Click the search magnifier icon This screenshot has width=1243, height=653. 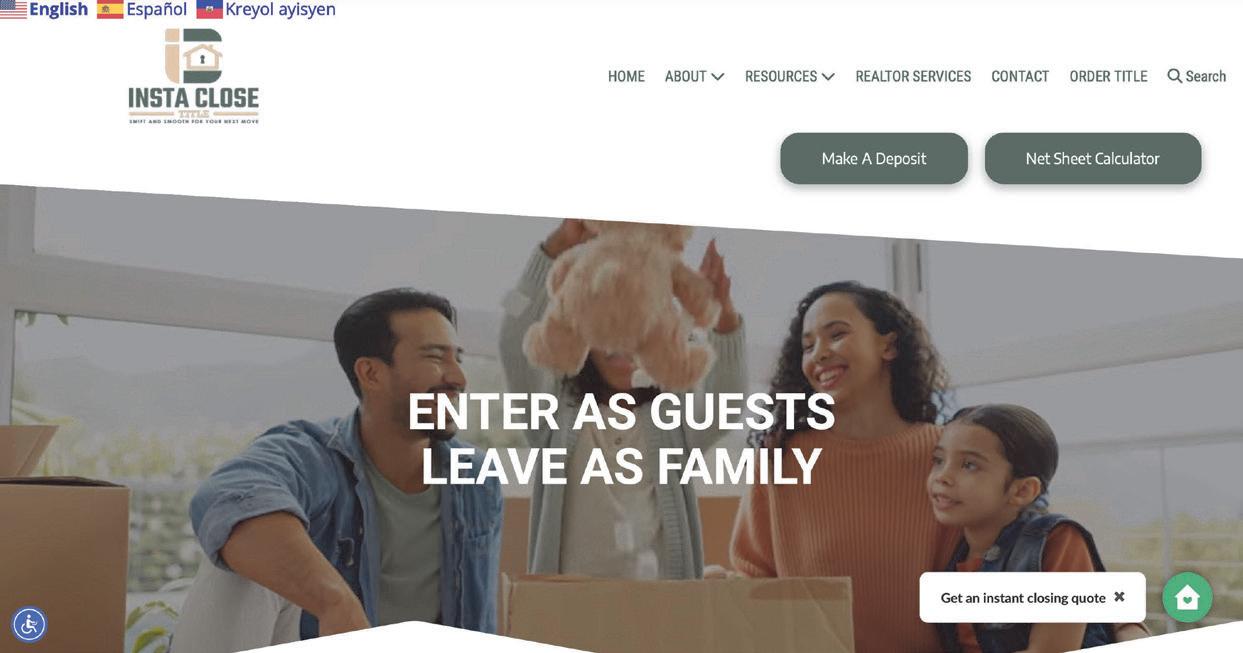tap(1175, 76)
